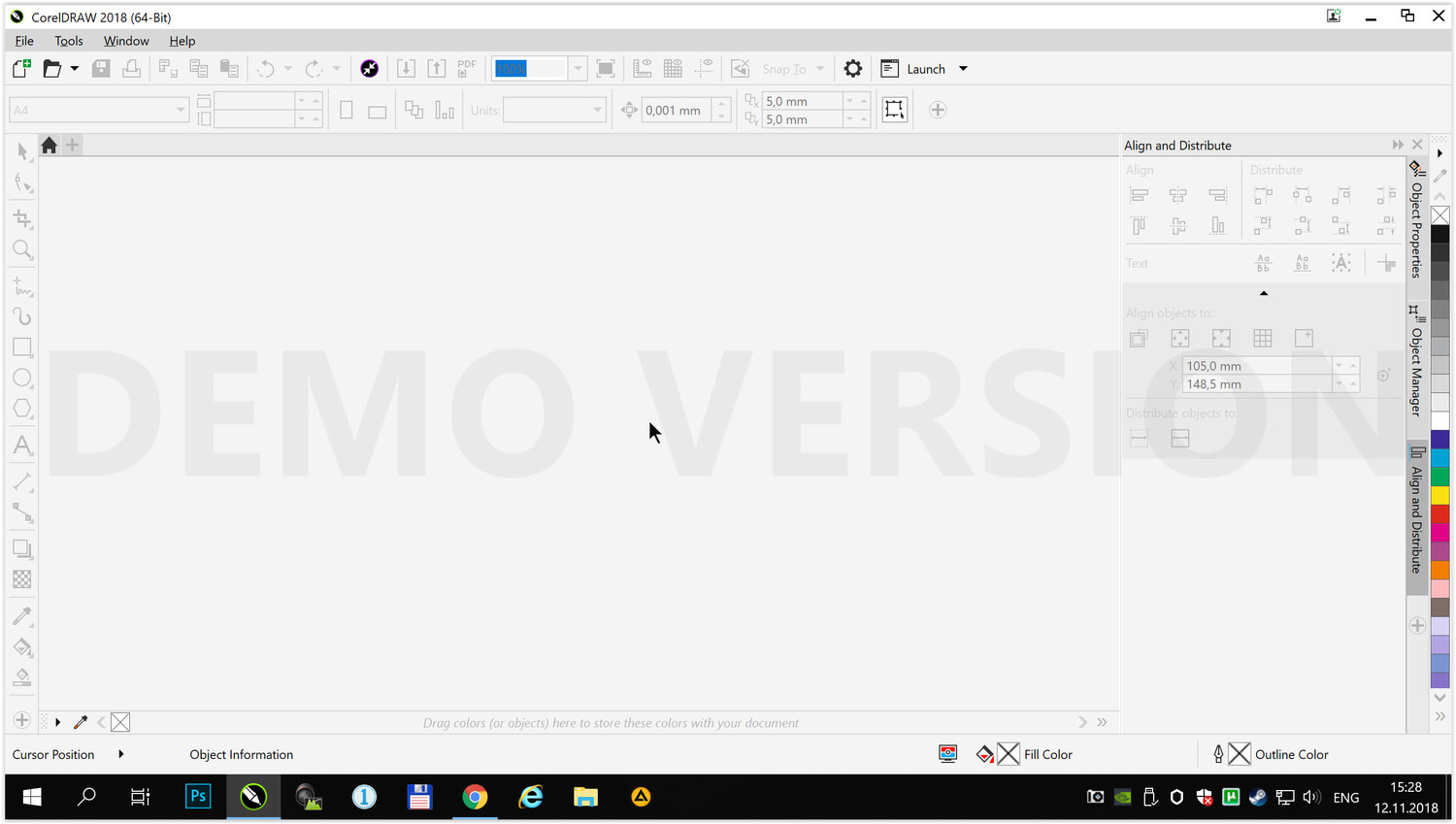Pick the yellow swatch in the color palette
Screen dimensions: 1456x824
[x=1440, y=496]
